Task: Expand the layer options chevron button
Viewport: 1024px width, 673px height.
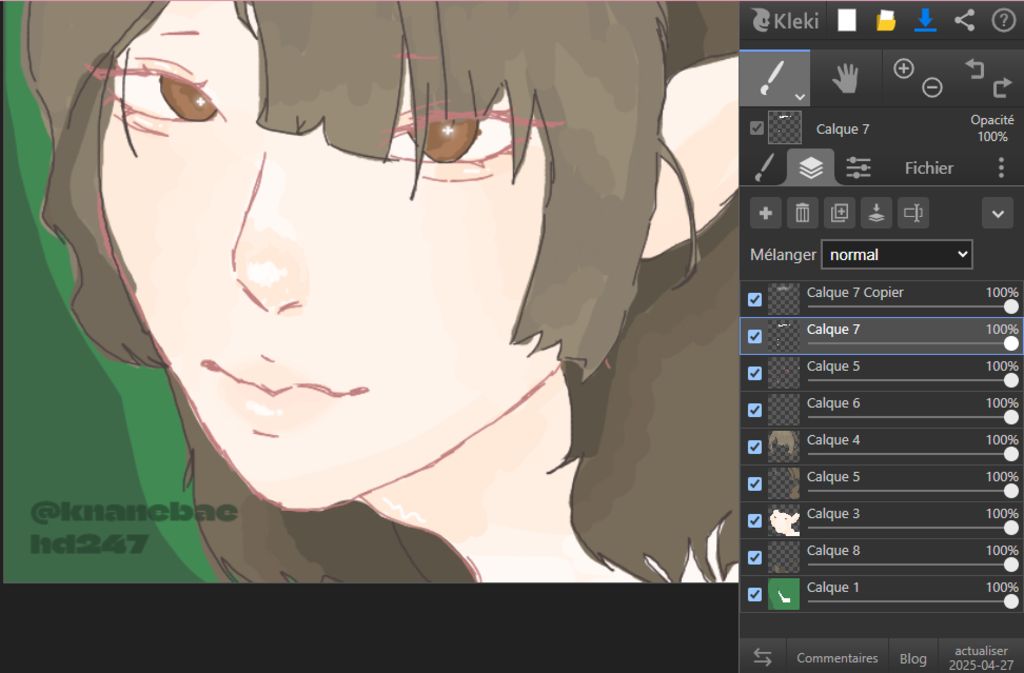Action: point(997,213)
